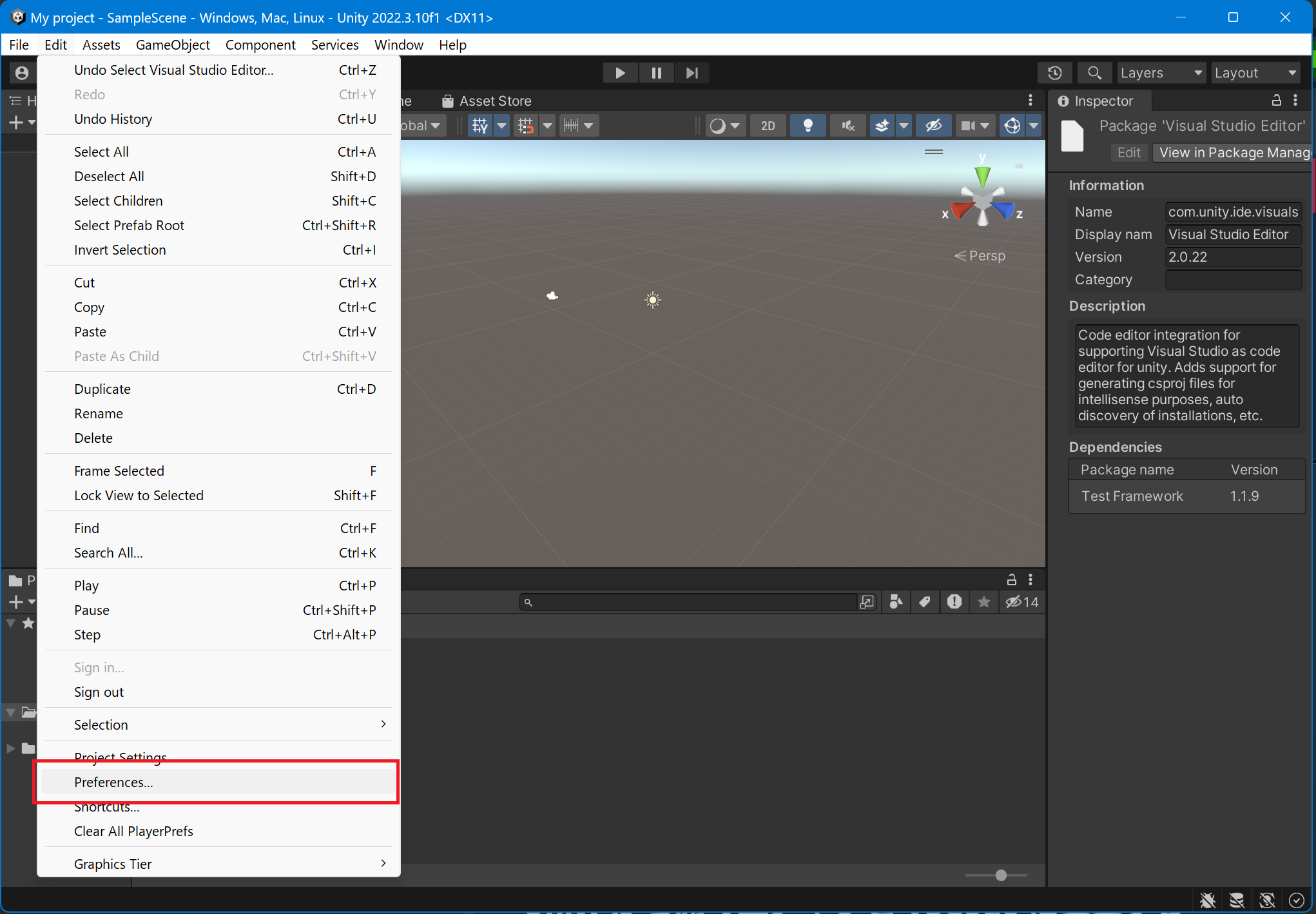1316x914 pixels.
Task: Toggle effects visibility in Scene view
Action: (882, 125)
